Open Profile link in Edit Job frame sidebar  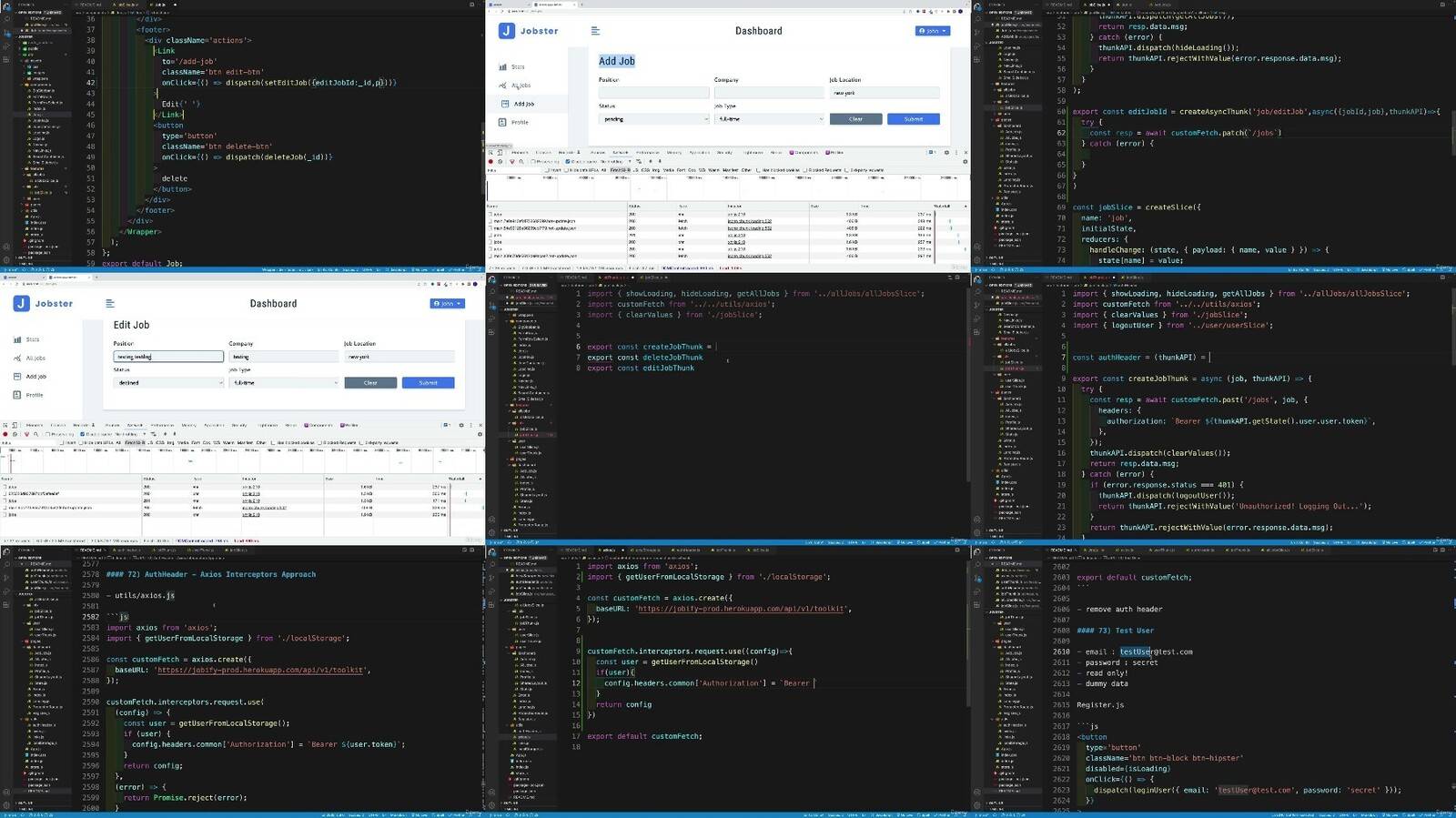click(35, 395)
